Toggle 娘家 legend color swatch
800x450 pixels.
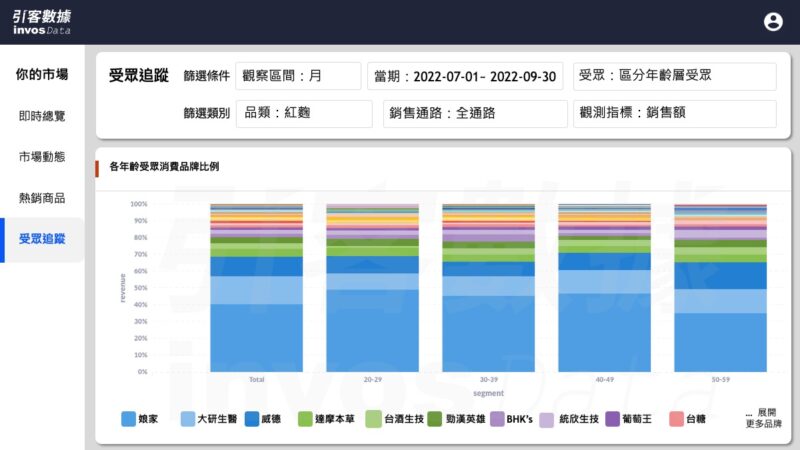[128, 419]
